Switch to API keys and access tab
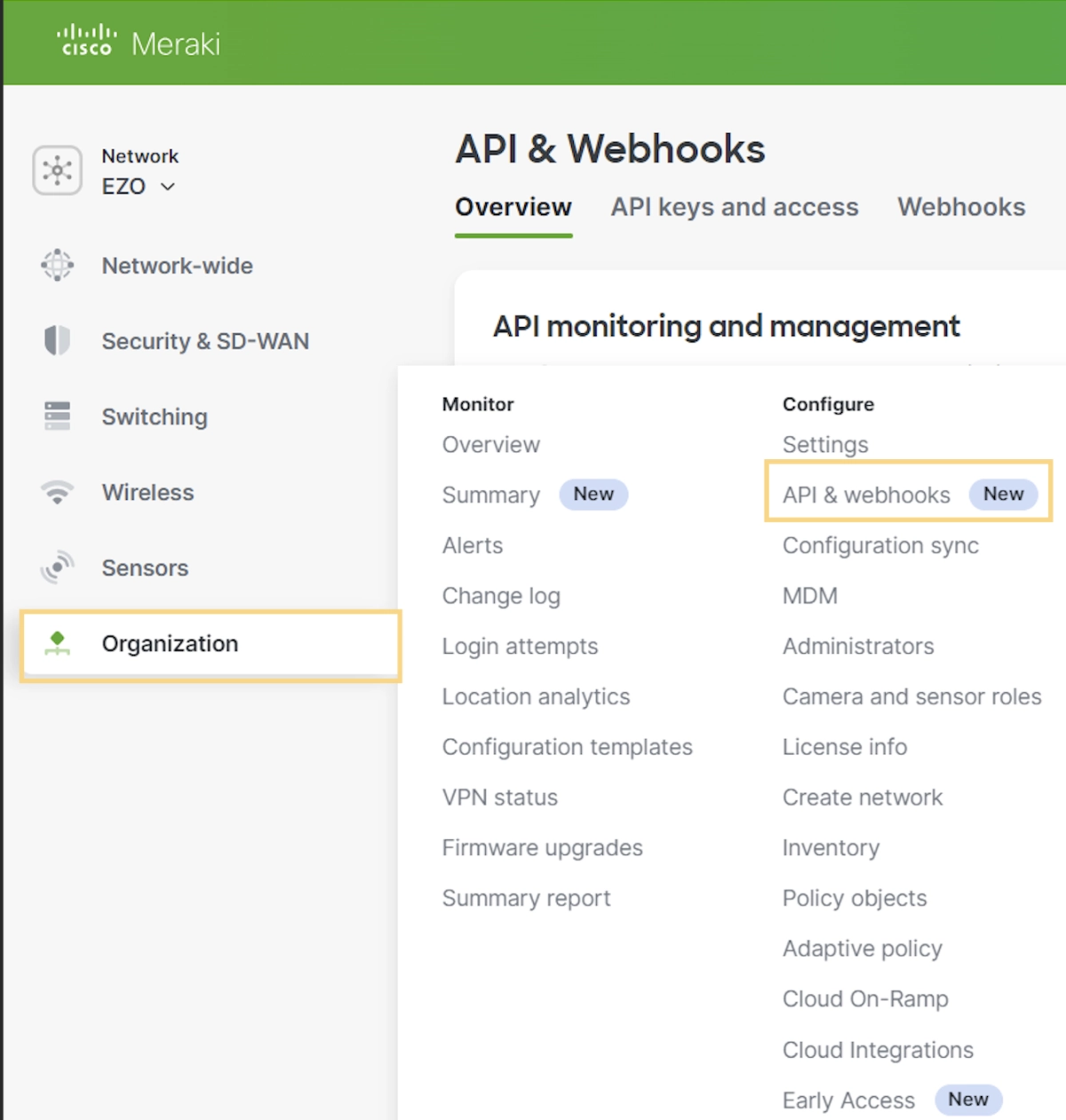1066x1120 pixels. coord(735,207)
